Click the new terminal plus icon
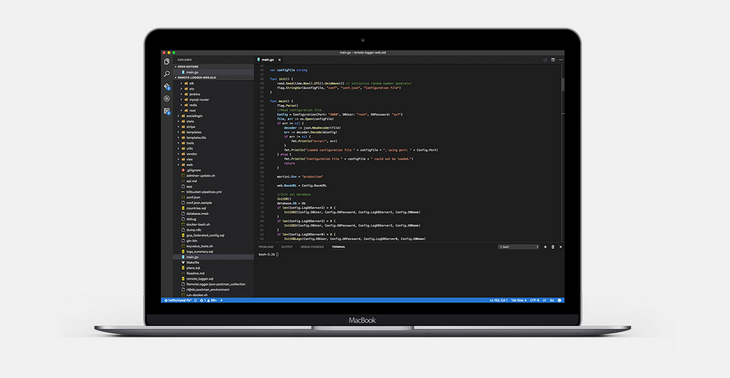Screen dimensions: 730x378 point(545,247)
